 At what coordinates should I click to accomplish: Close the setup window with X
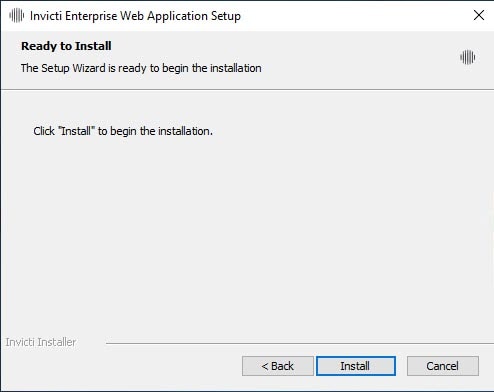click(479, 15)
